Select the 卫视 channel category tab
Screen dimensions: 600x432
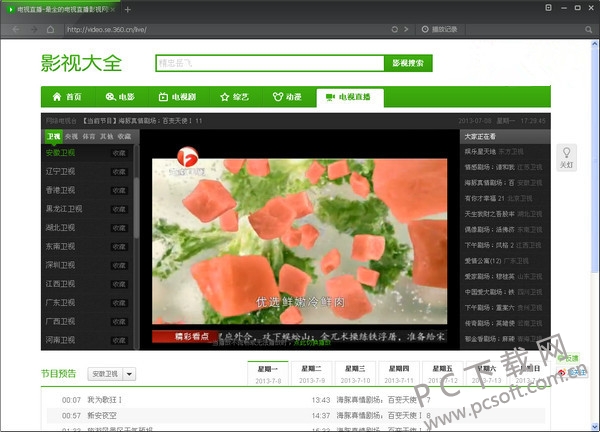(54, 136)
